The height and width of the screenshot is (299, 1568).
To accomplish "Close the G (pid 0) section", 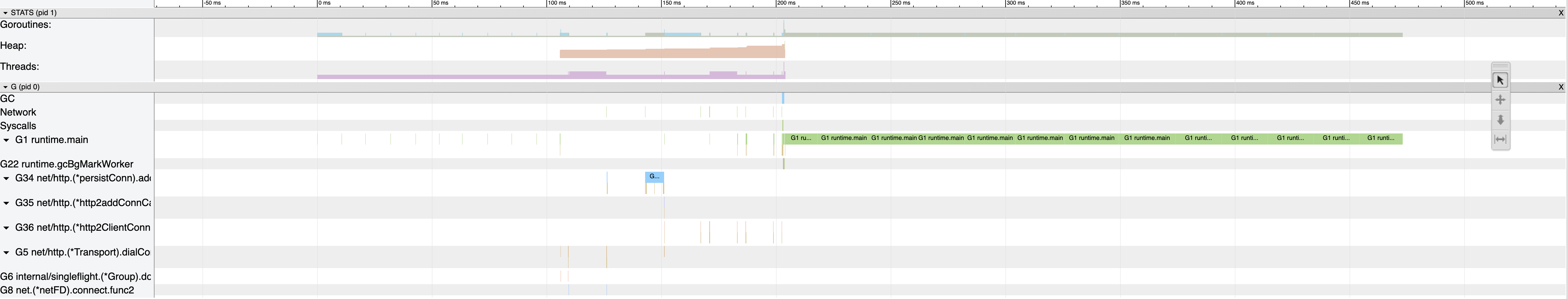I will click(x=1560, y=87).
